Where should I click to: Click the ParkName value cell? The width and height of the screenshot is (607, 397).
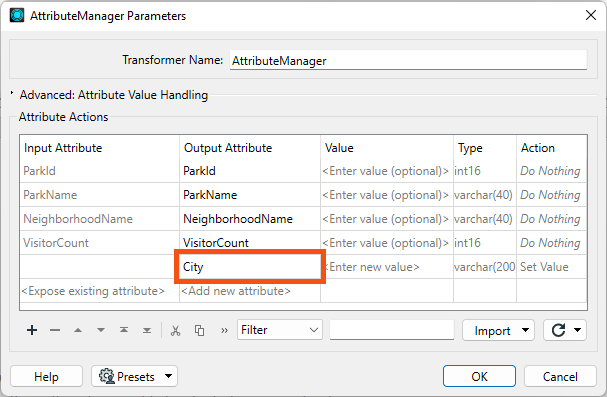[387, 195]
